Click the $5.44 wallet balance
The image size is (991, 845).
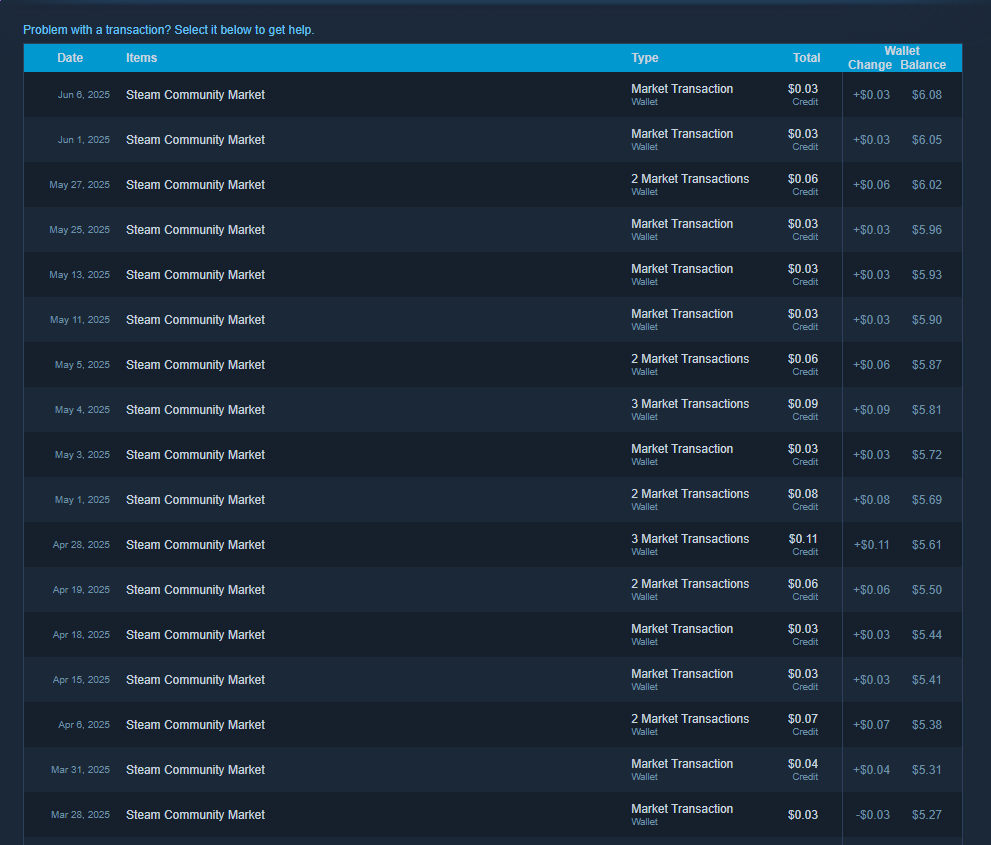(x=927, y=635)
